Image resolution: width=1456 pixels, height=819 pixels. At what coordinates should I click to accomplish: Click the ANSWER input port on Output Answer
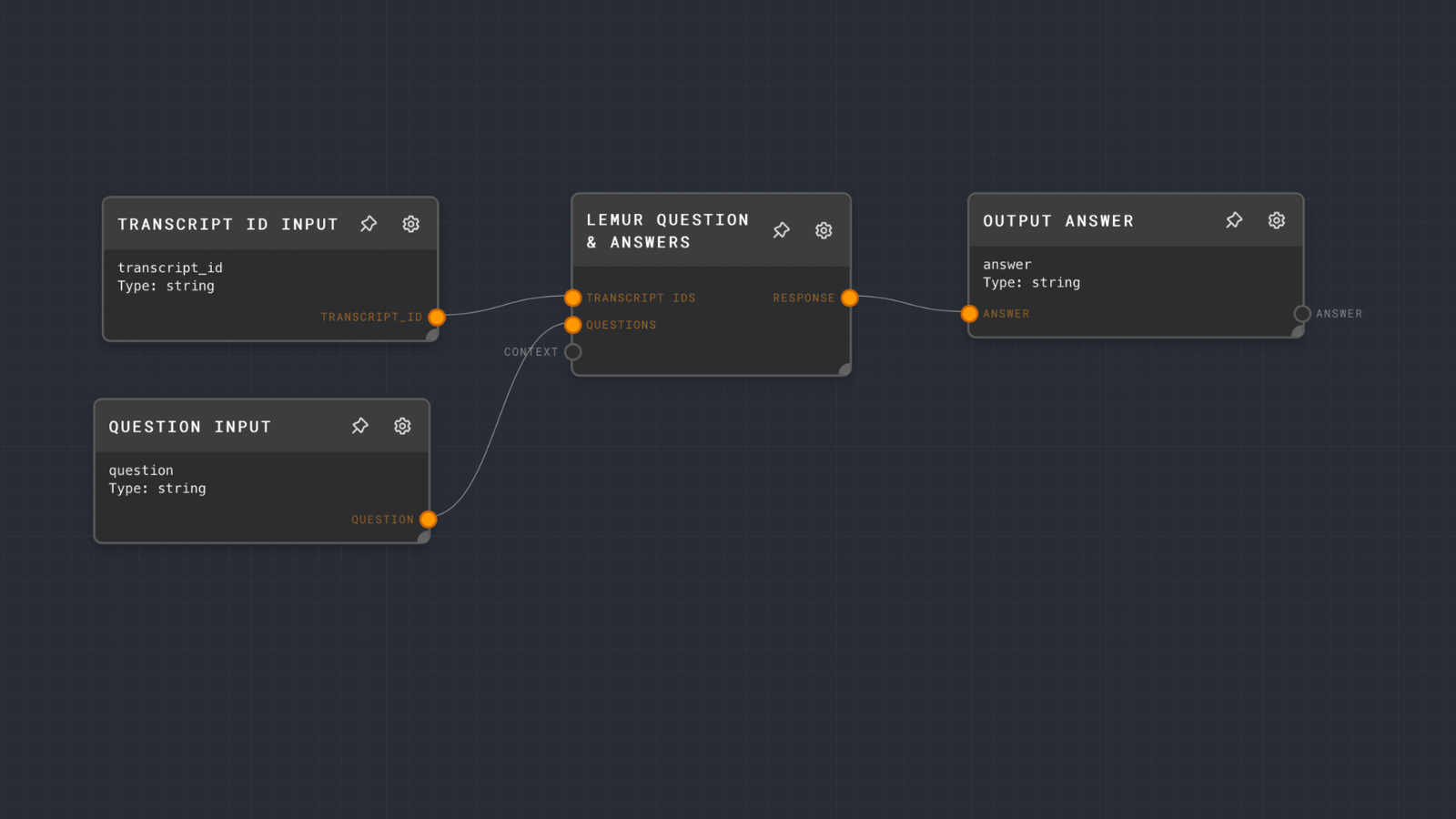click(x=969, y=314)
